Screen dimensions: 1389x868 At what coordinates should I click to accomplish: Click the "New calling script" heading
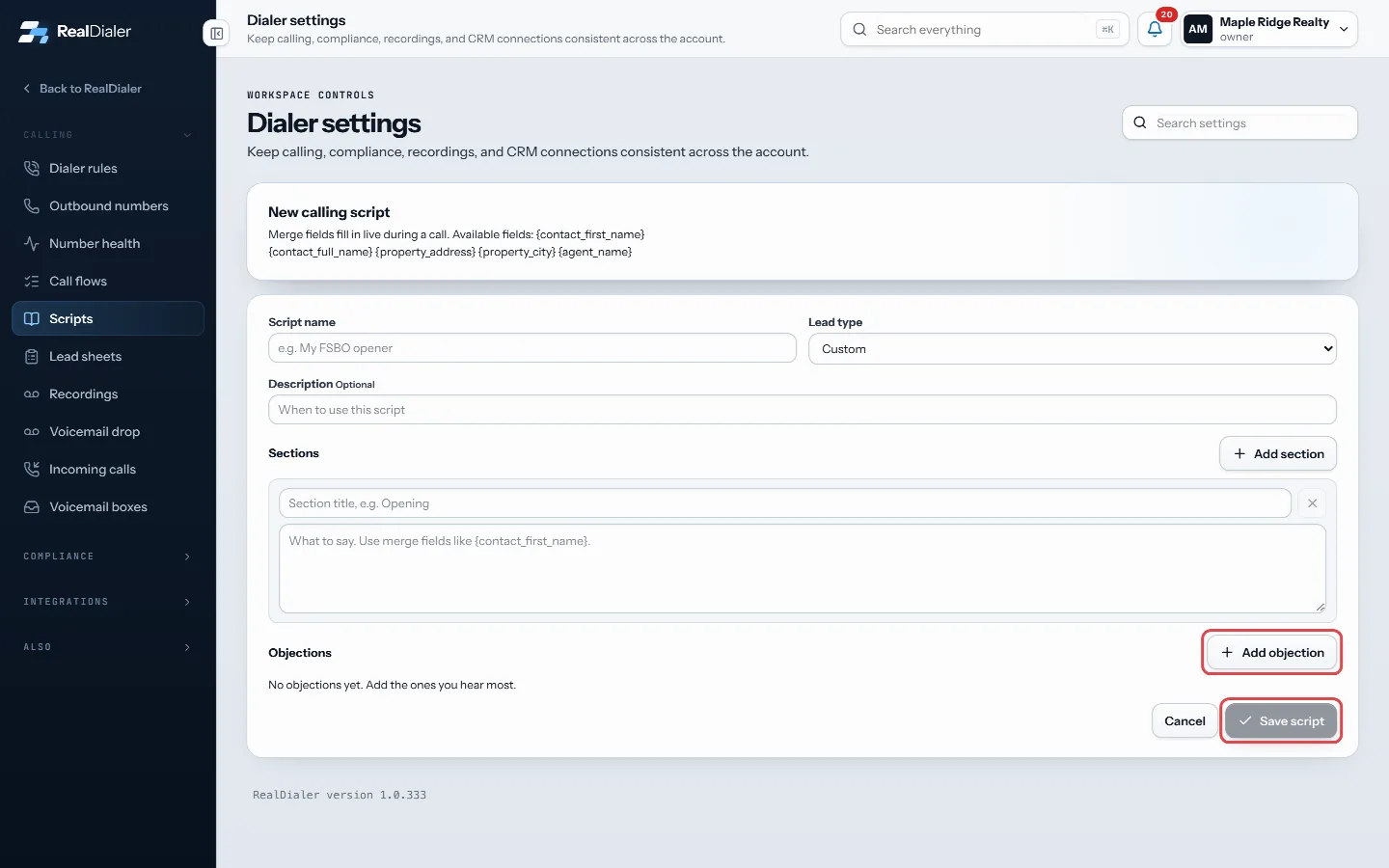tap(329, 212)
